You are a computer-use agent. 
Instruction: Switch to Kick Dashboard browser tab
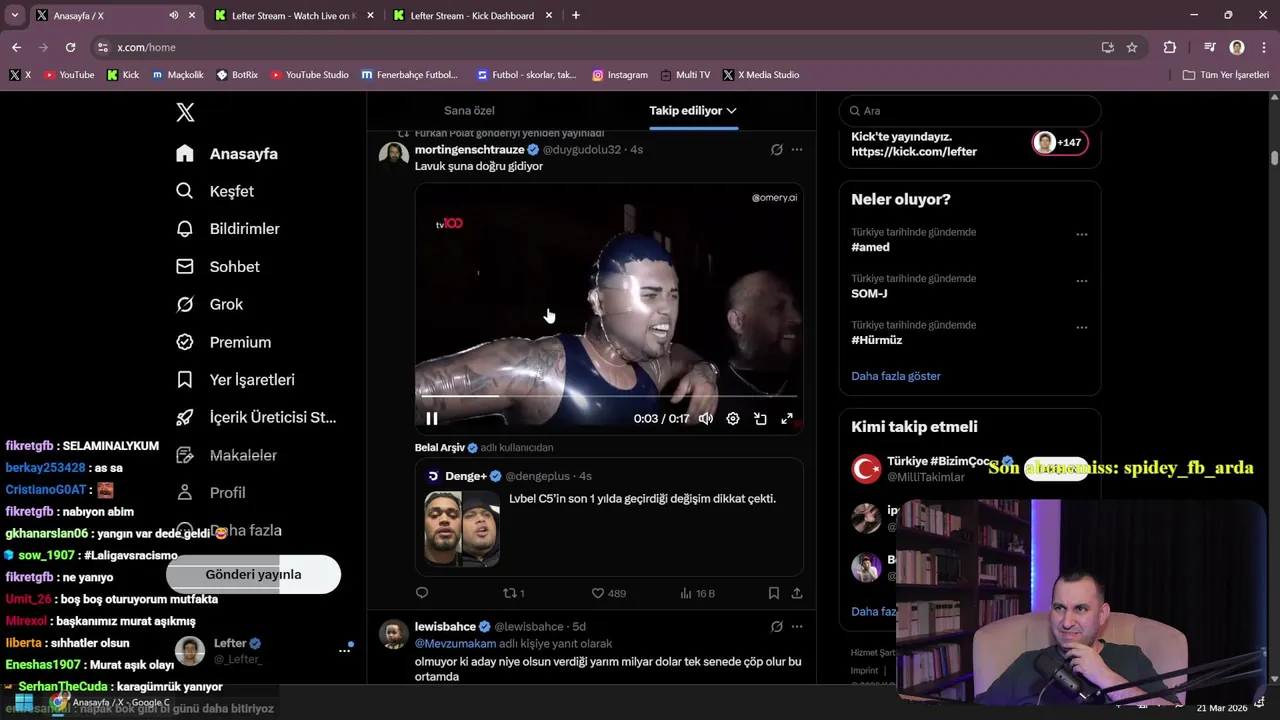pos(472,15)
